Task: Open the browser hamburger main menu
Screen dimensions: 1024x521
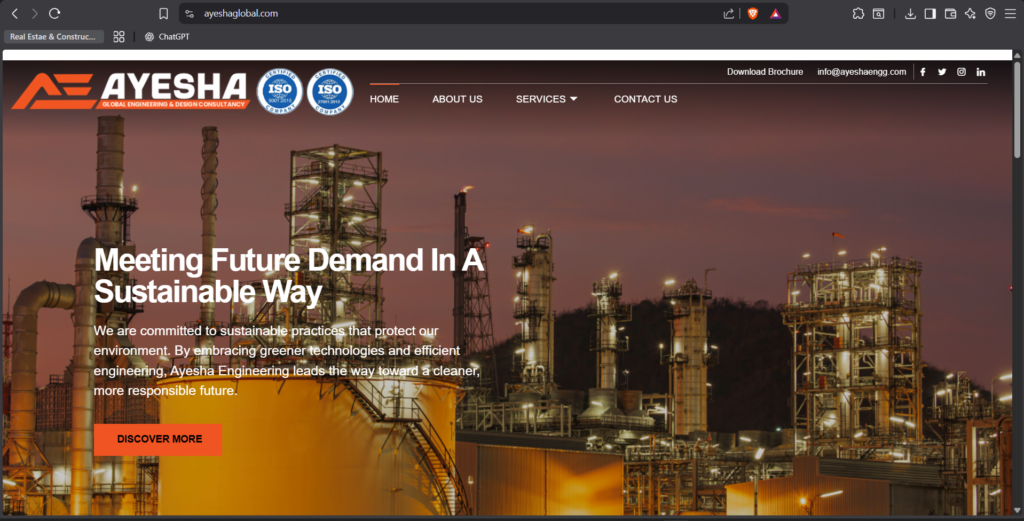Action: (x=1010, y=14)
